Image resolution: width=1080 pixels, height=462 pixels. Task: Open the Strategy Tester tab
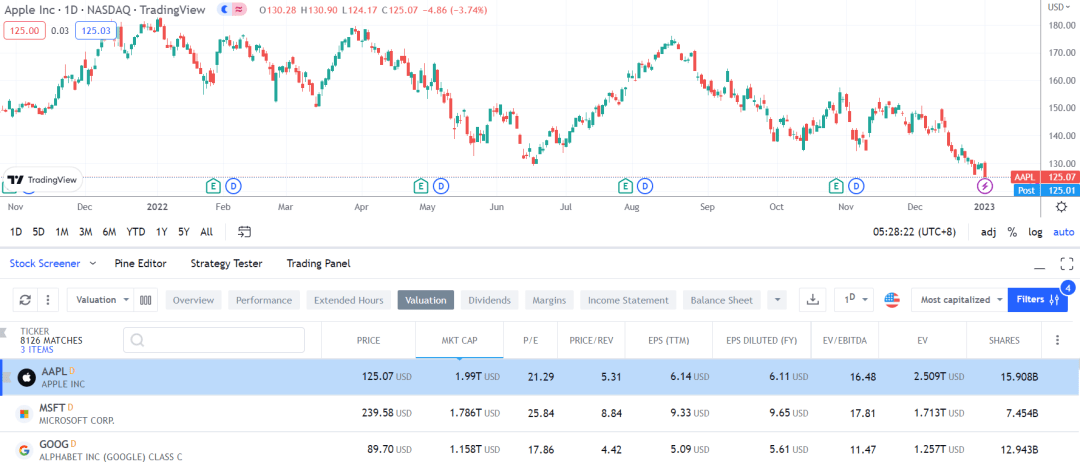[229, 263]
